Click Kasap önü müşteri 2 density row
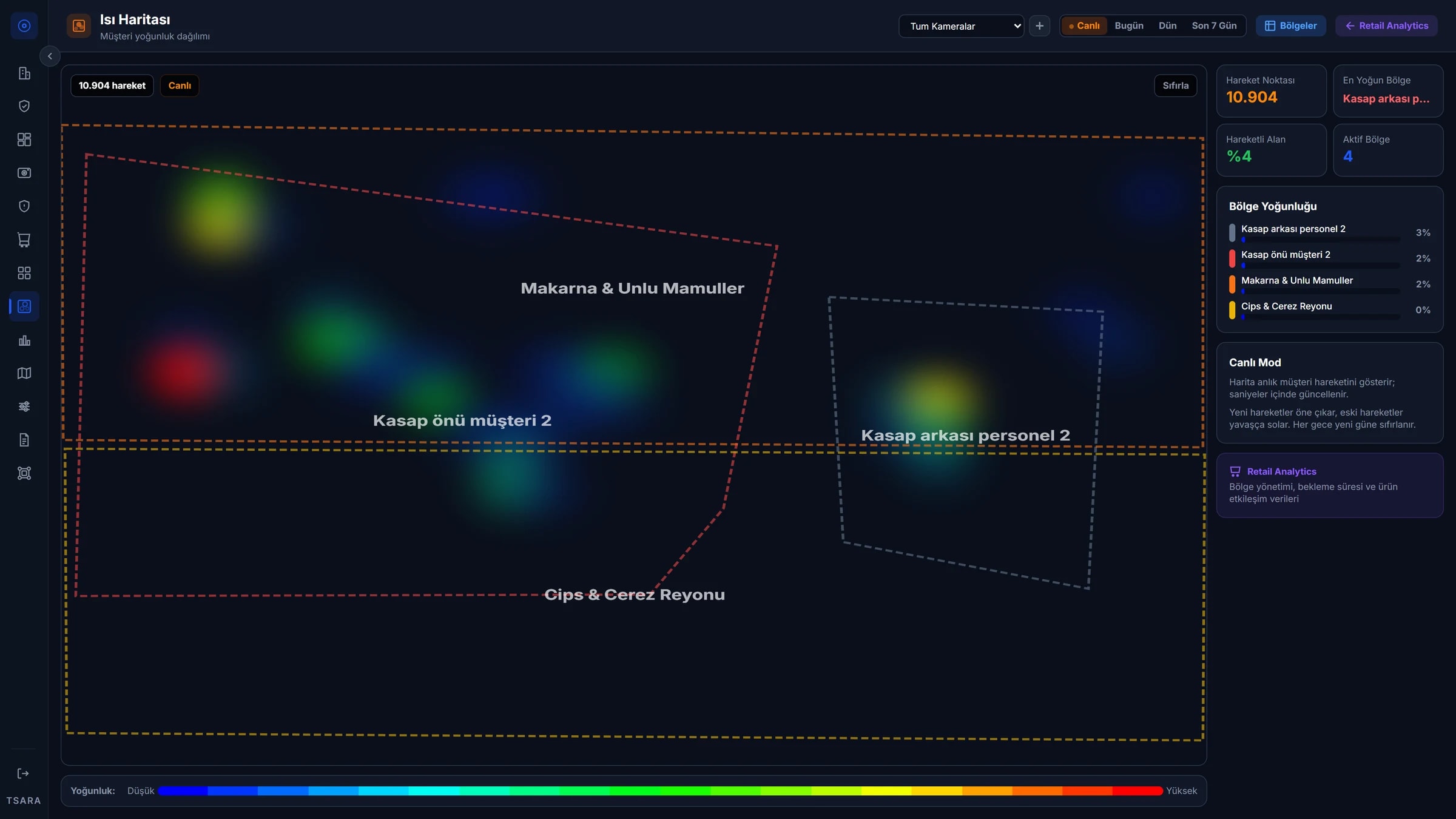 [1329, 258]
